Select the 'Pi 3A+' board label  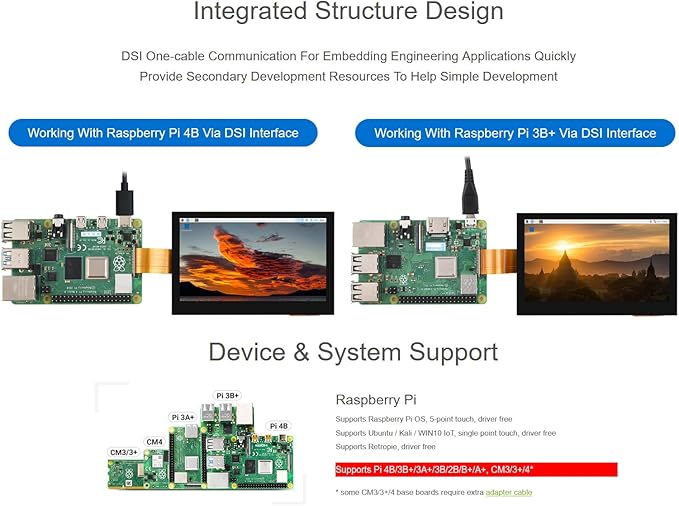click(x=183, y=417)
